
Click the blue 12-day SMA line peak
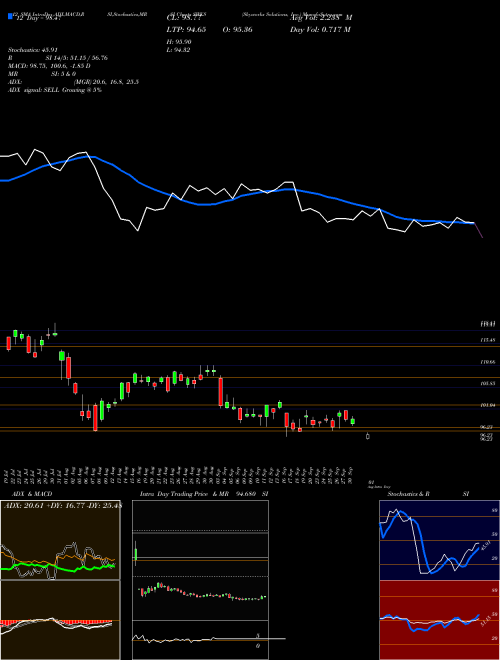(x=88, y=157)
